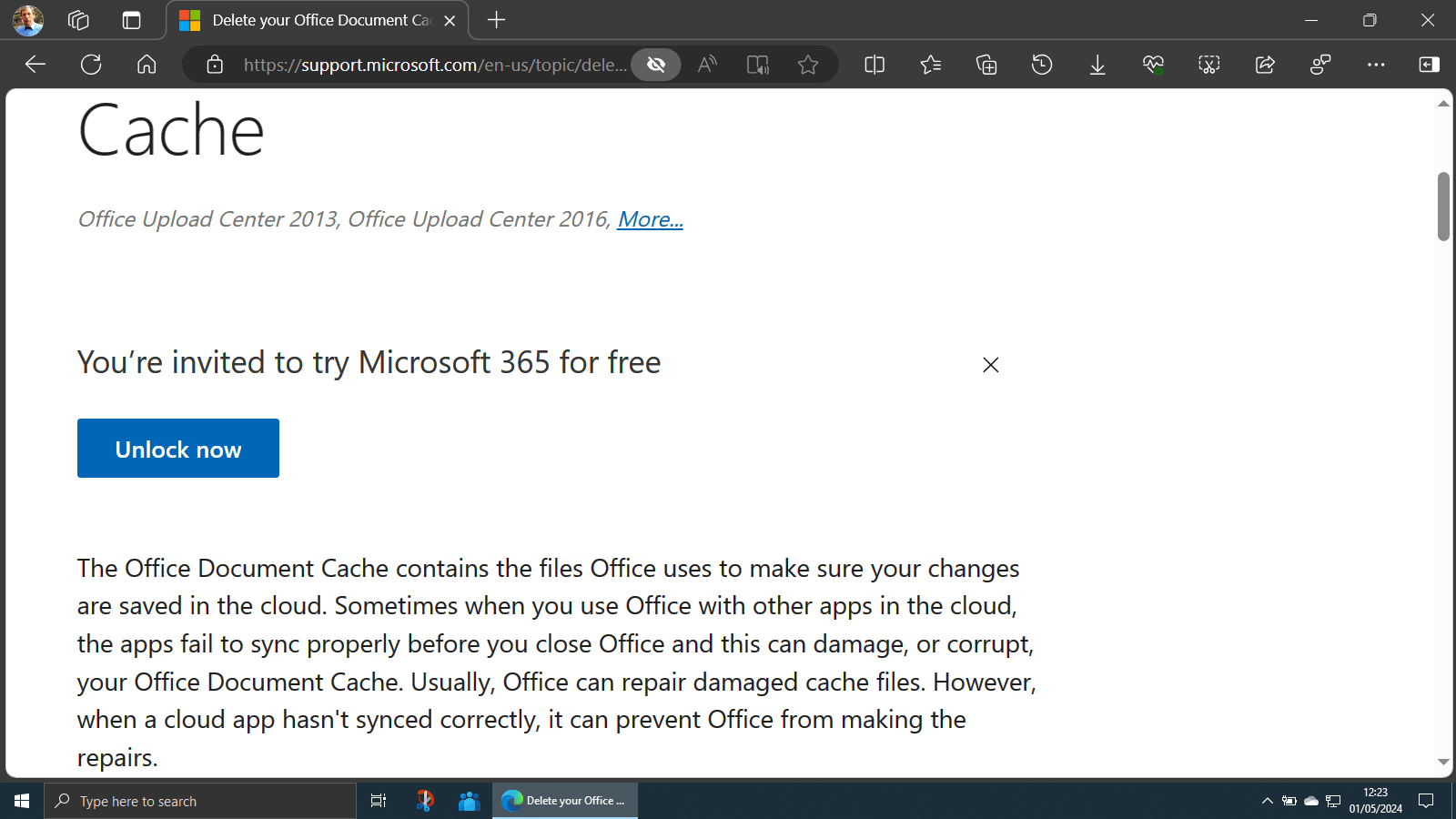The width and height of the screenshot is (1456, 819).
Task: Add this page to favorites star
Action: 807,65
